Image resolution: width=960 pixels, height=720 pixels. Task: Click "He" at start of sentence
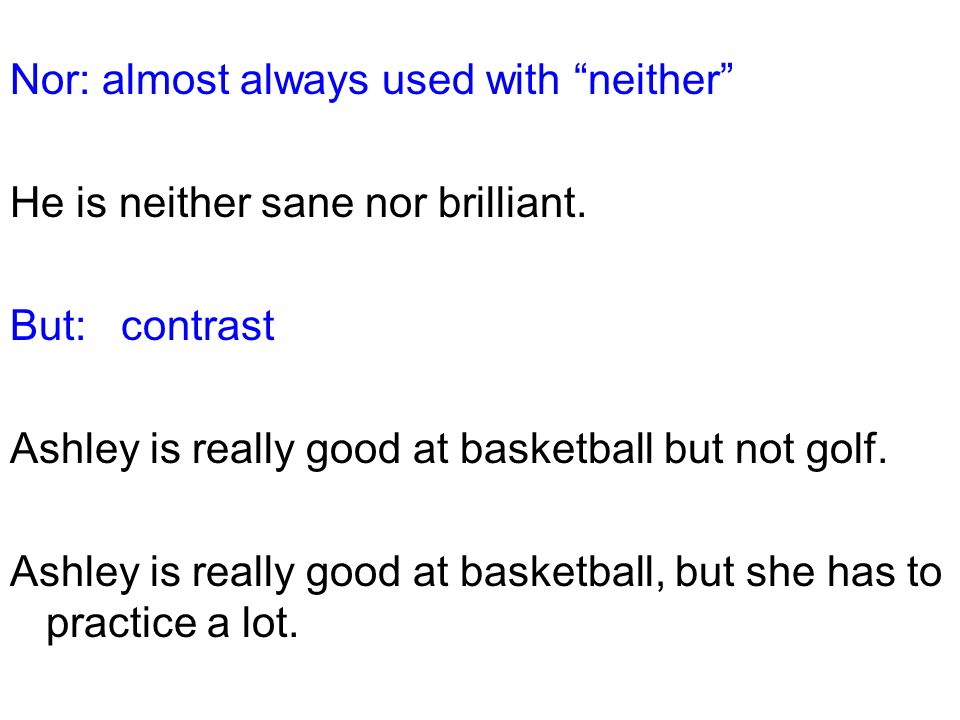(x=37, y=202)
